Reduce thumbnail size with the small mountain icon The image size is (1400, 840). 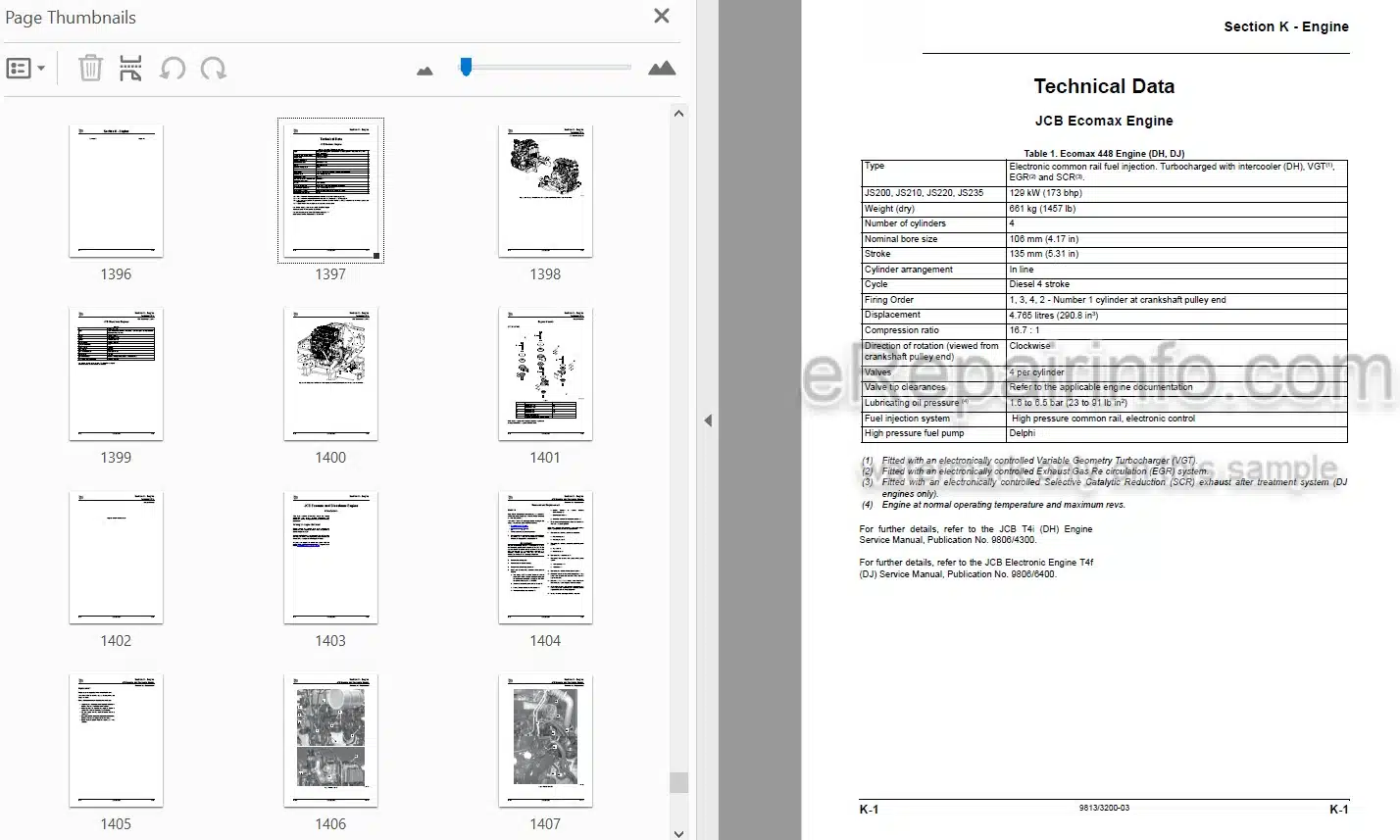click(x=425, y=71)
